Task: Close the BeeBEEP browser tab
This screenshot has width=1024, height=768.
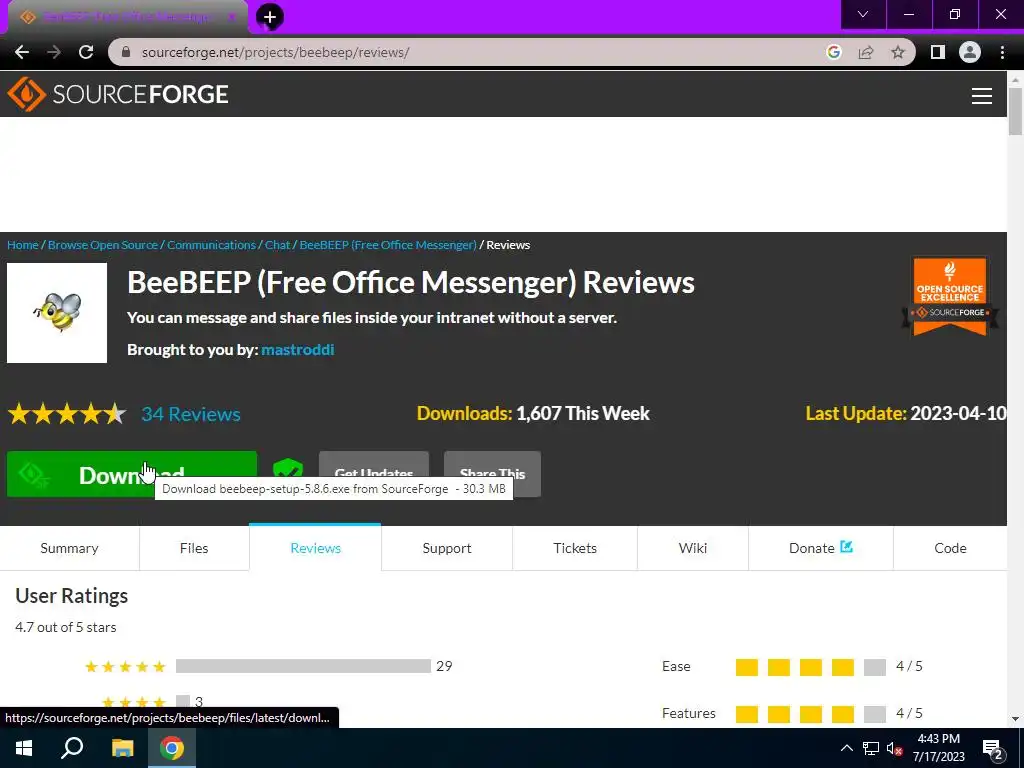Action: tap(231, 17)
